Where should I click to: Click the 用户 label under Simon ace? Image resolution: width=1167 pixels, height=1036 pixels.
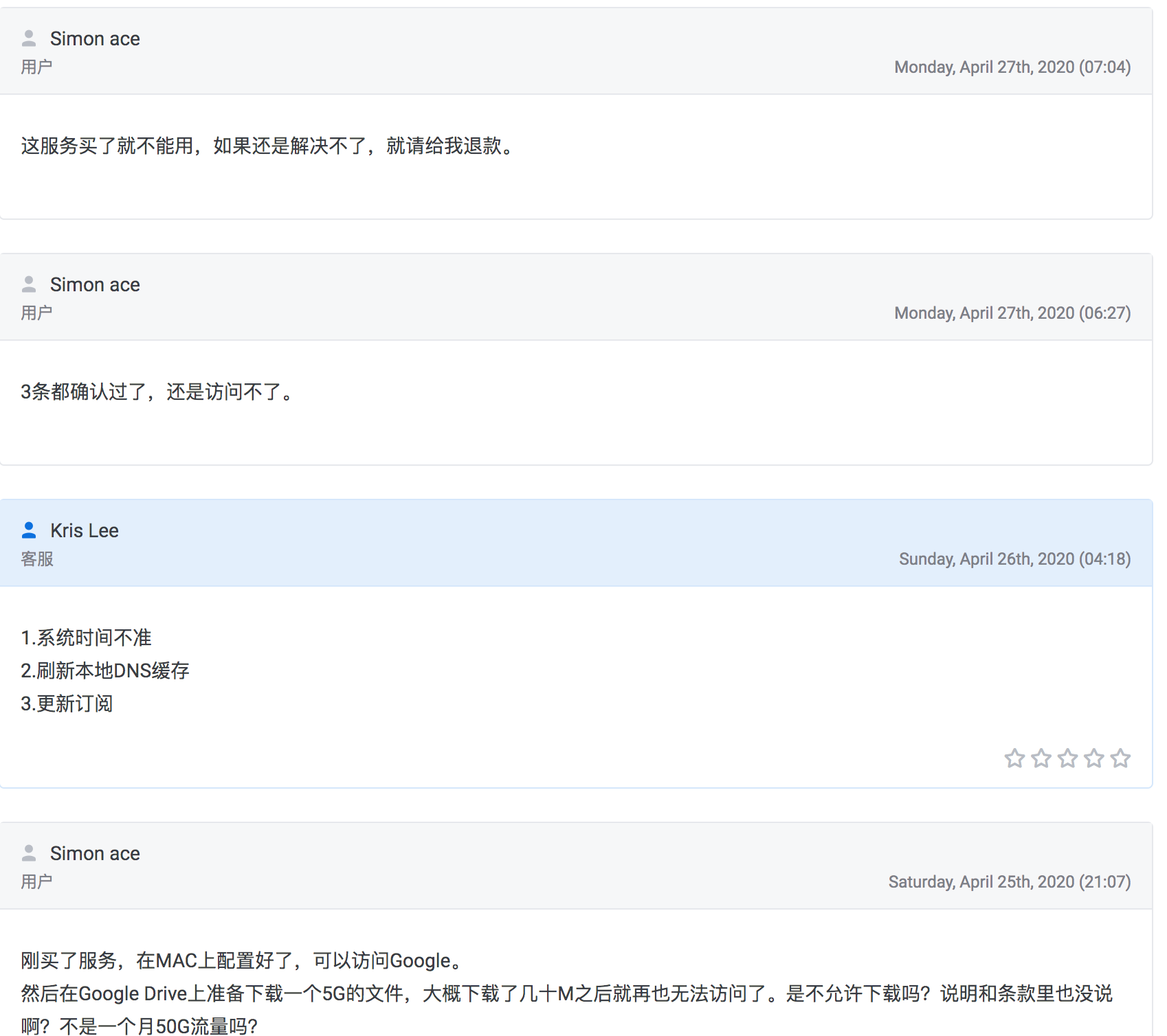(x=36, y=66)
